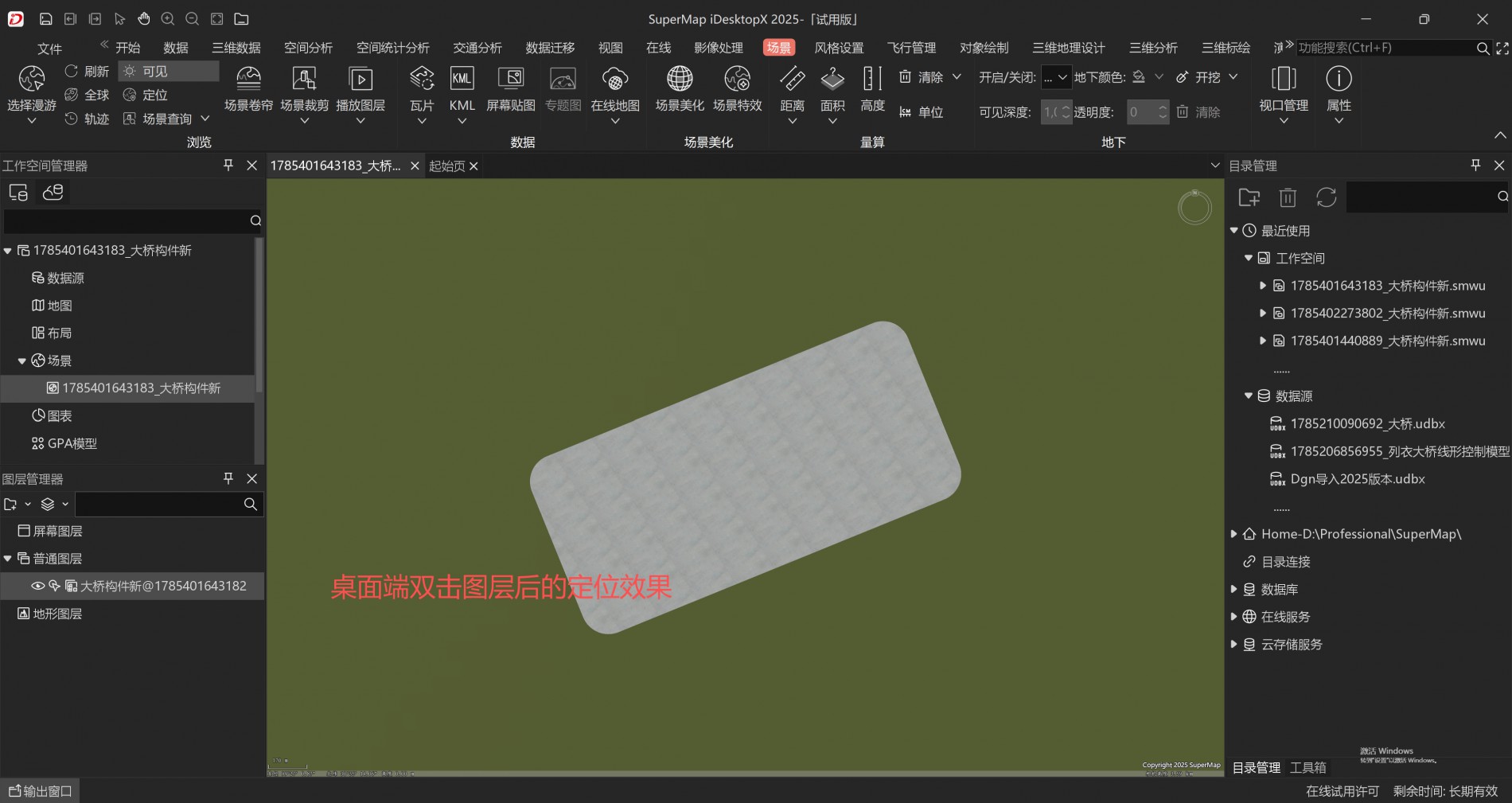Click the full extent icon in quick access toolbar
The image size is (1512, 803).
tap(216, 19)
